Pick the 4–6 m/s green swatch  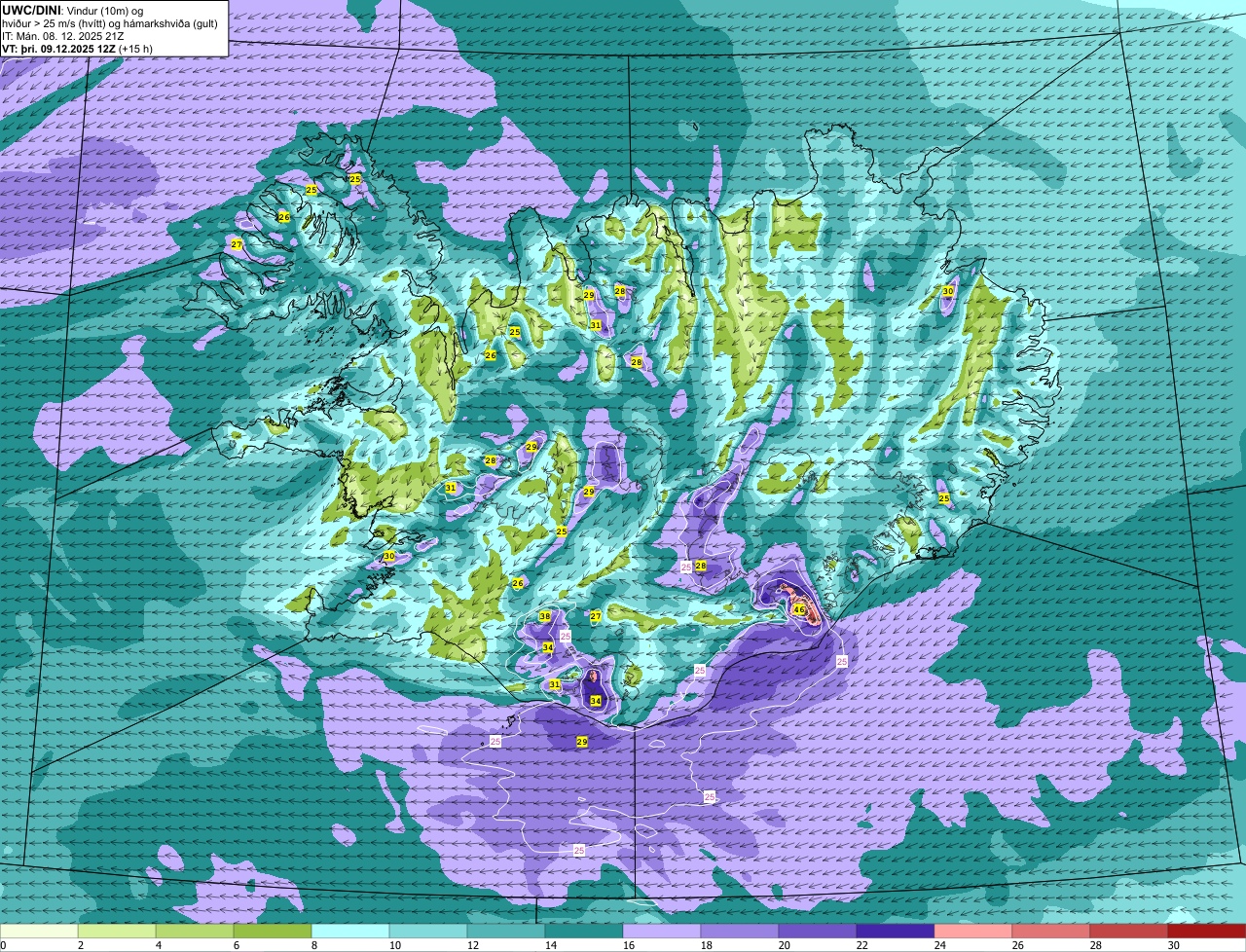tap(195, 932)
